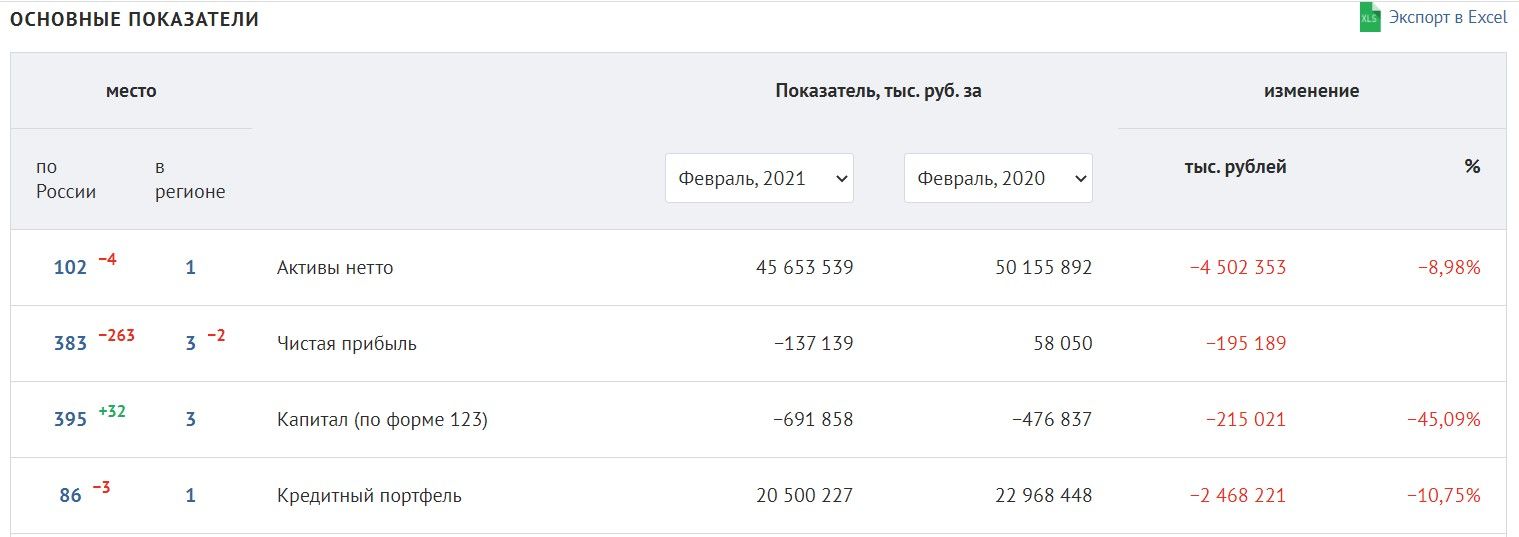
Task: Click the −4 502 353 change value
Action: (1238, 268)
